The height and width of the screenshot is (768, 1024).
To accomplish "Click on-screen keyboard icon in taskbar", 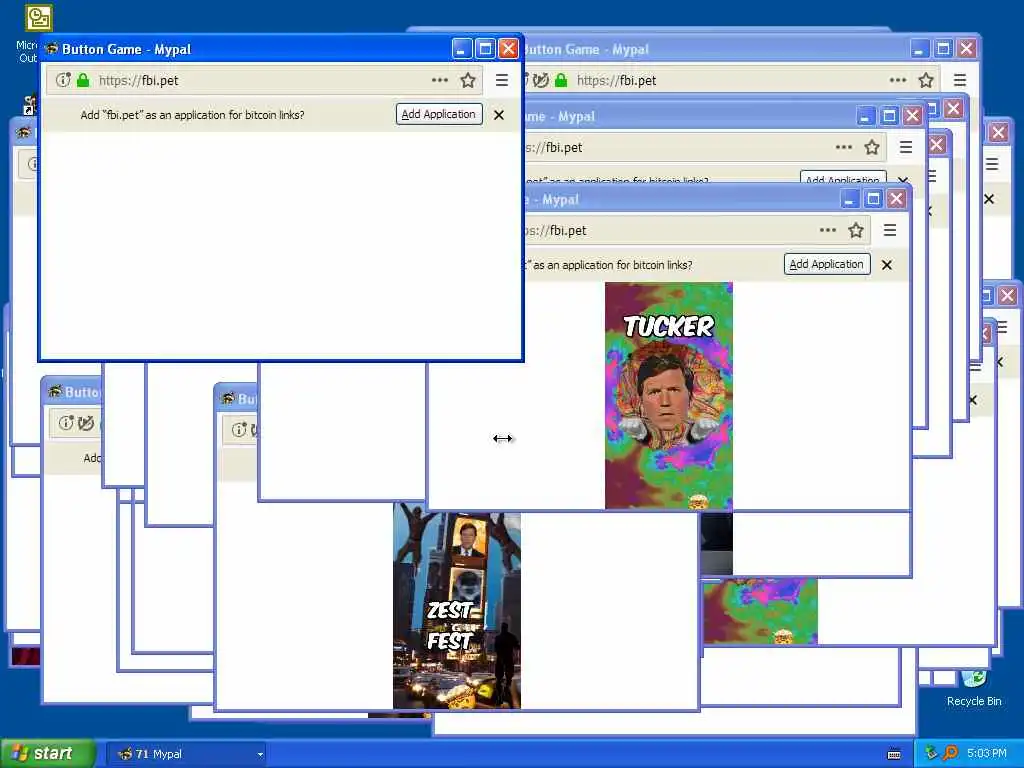I will click(894, 754).
